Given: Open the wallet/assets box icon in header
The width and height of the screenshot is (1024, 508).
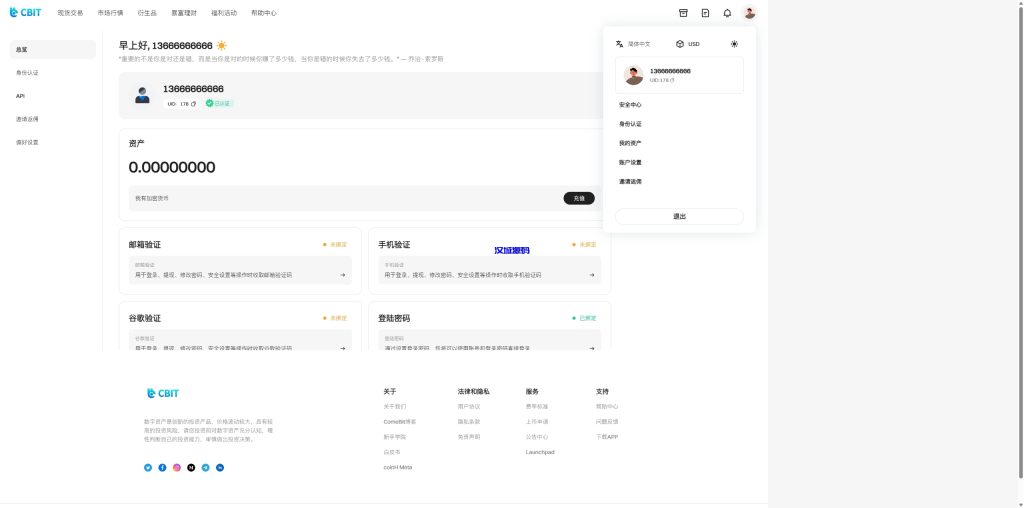Looking at the screenshot, I should point(683,12).
